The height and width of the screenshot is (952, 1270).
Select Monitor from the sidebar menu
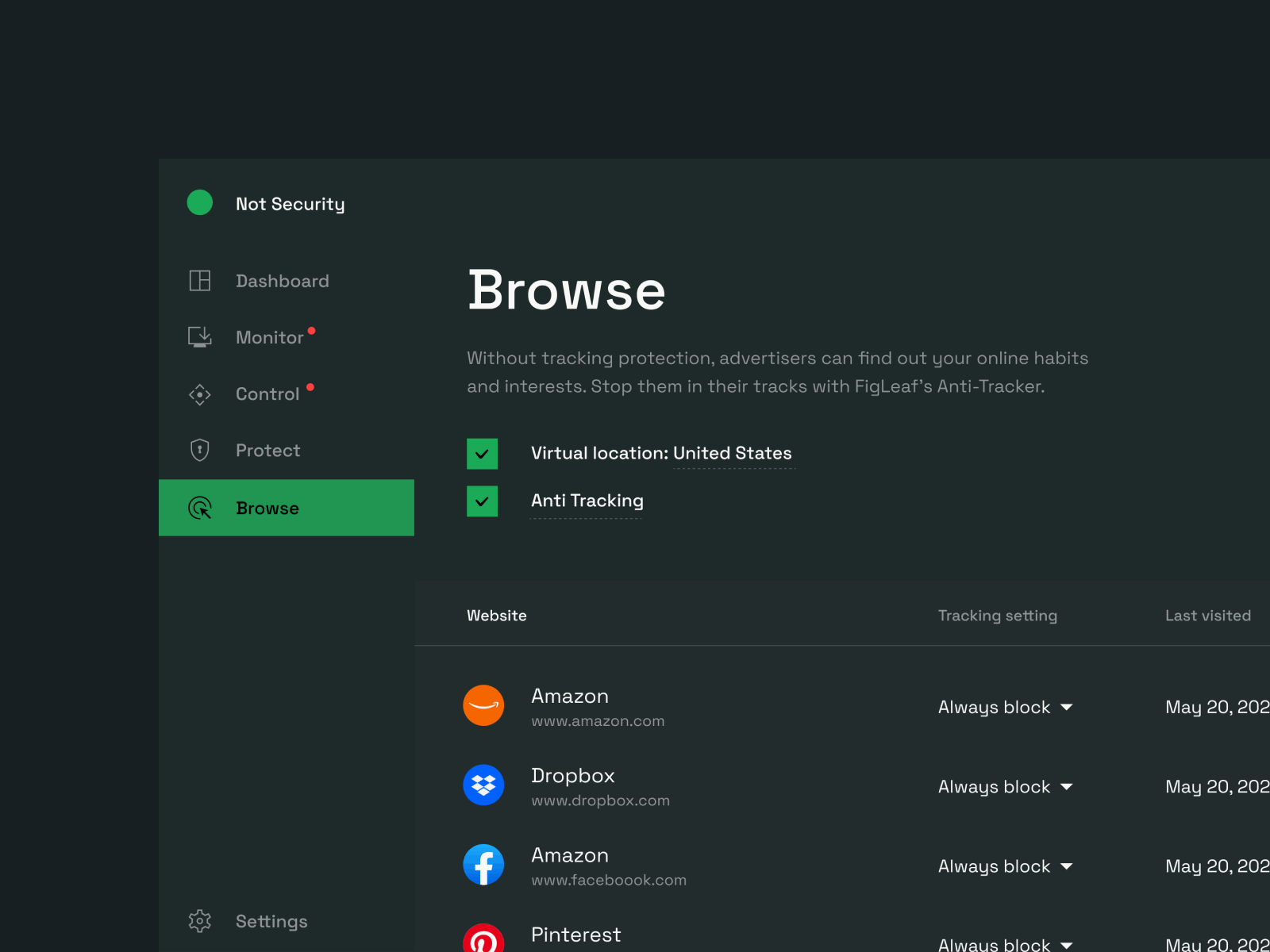tap(270, 336)
